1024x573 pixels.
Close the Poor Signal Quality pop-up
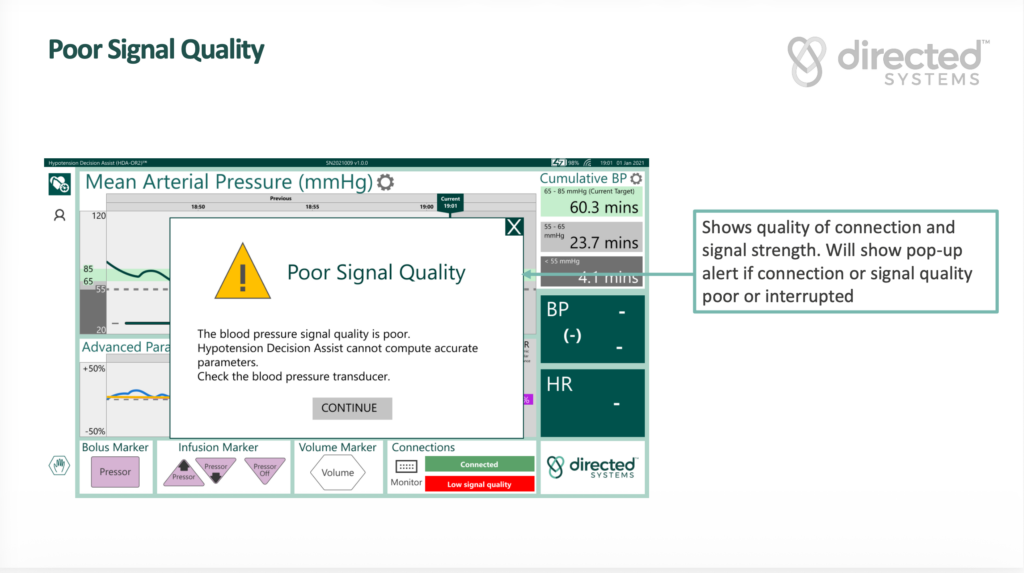point(514,227)
